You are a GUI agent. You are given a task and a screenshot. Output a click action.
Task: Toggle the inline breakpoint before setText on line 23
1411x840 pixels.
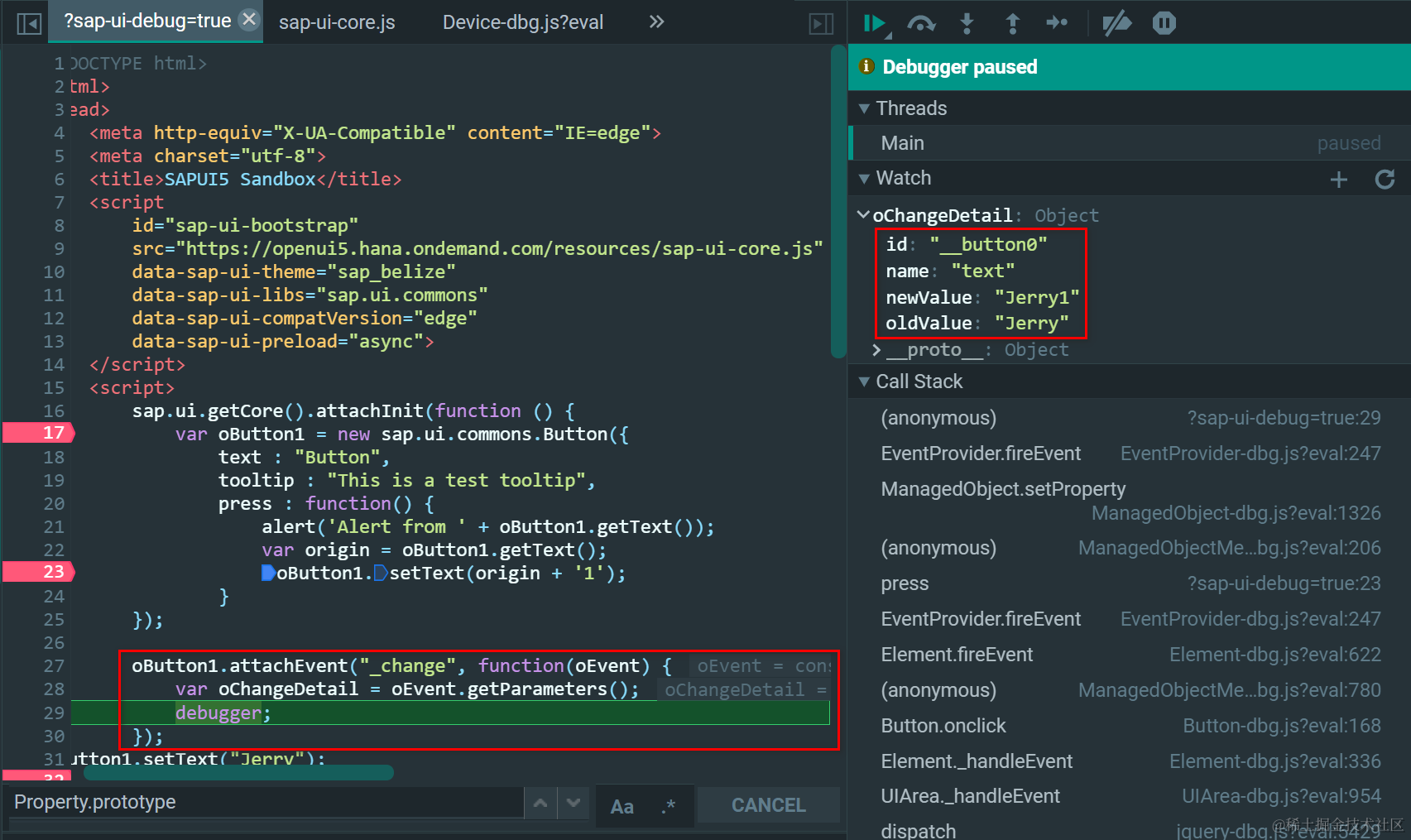381,573
